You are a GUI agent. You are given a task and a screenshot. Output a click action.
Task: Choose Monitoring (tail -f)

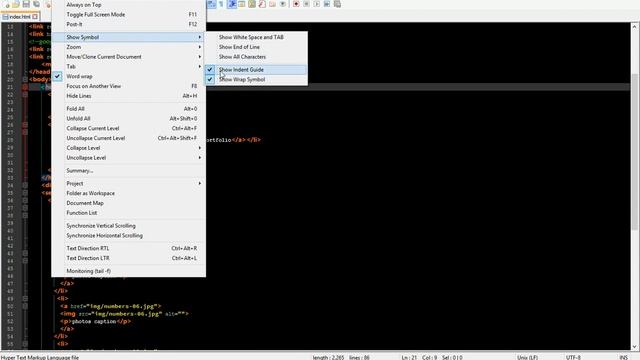pyautogui.click(x=128, y=271)
